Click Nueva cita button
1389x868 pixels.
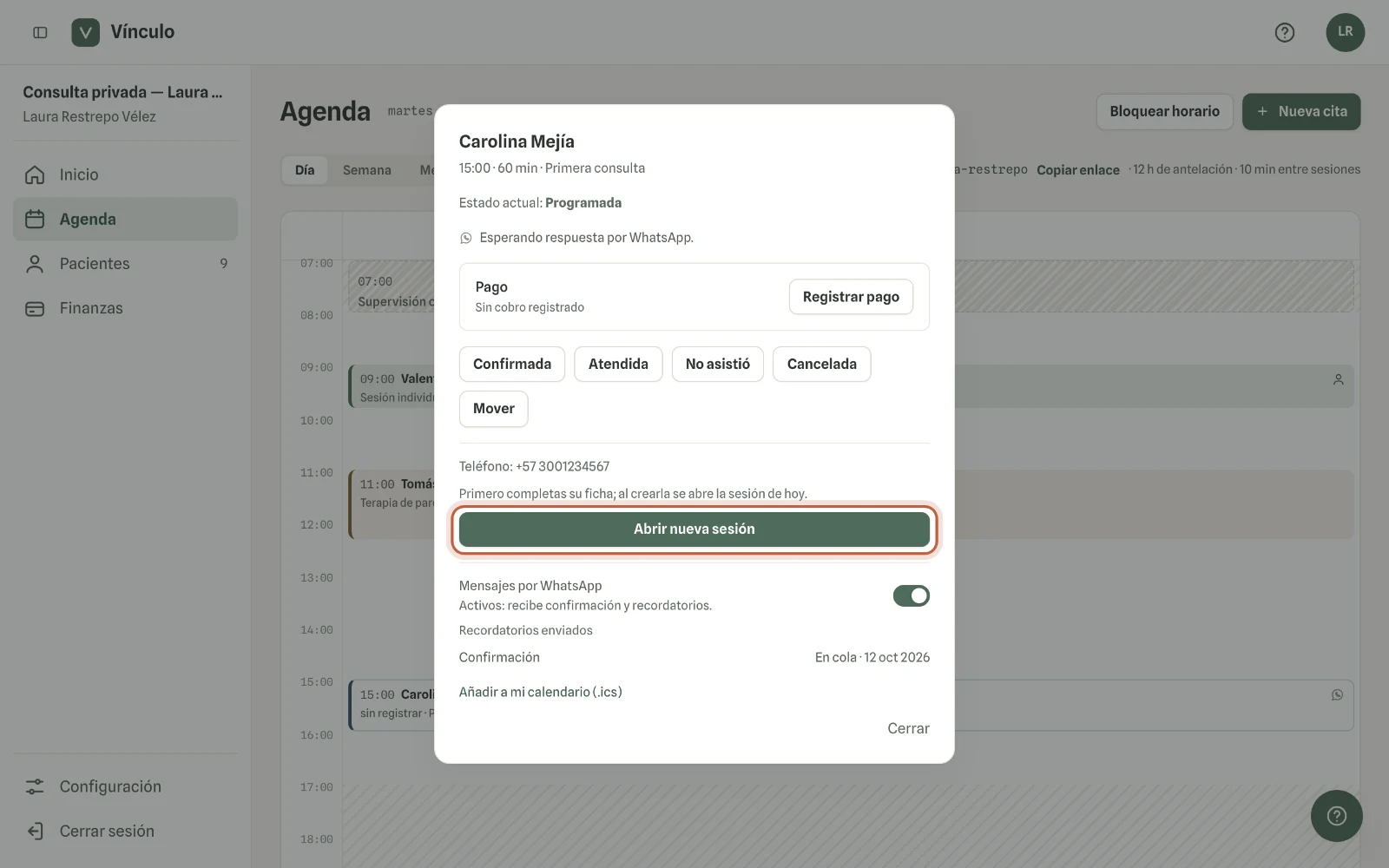click(1301, 111)
